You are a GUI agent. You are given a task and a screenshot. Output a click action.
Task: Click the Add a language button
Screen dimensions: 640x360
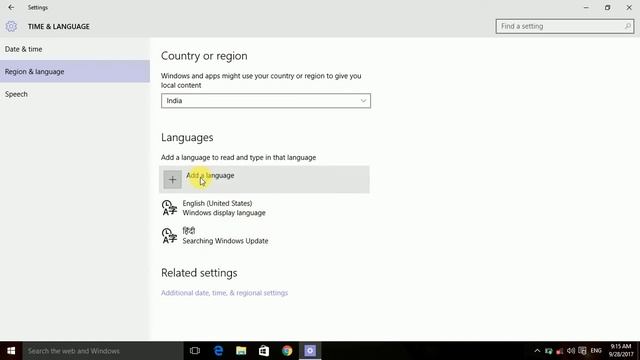coord(264,180)
